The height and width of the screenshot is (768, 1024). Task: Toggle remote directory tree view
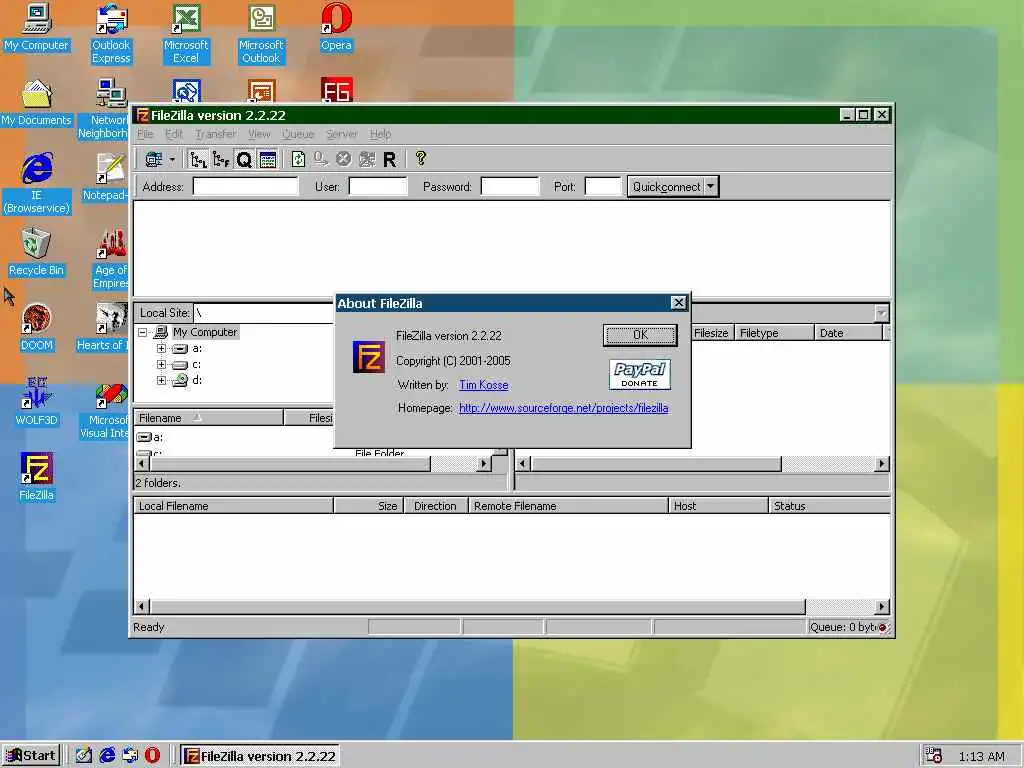(221, 159)
